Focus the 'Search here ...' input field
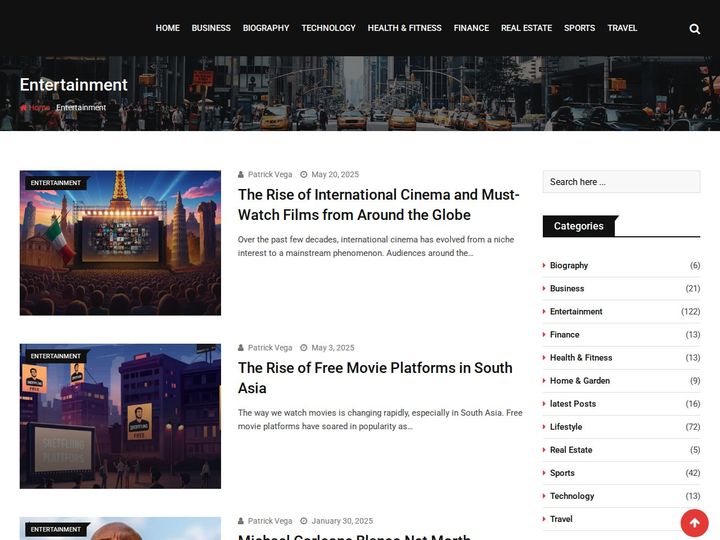 click(621, 182)
